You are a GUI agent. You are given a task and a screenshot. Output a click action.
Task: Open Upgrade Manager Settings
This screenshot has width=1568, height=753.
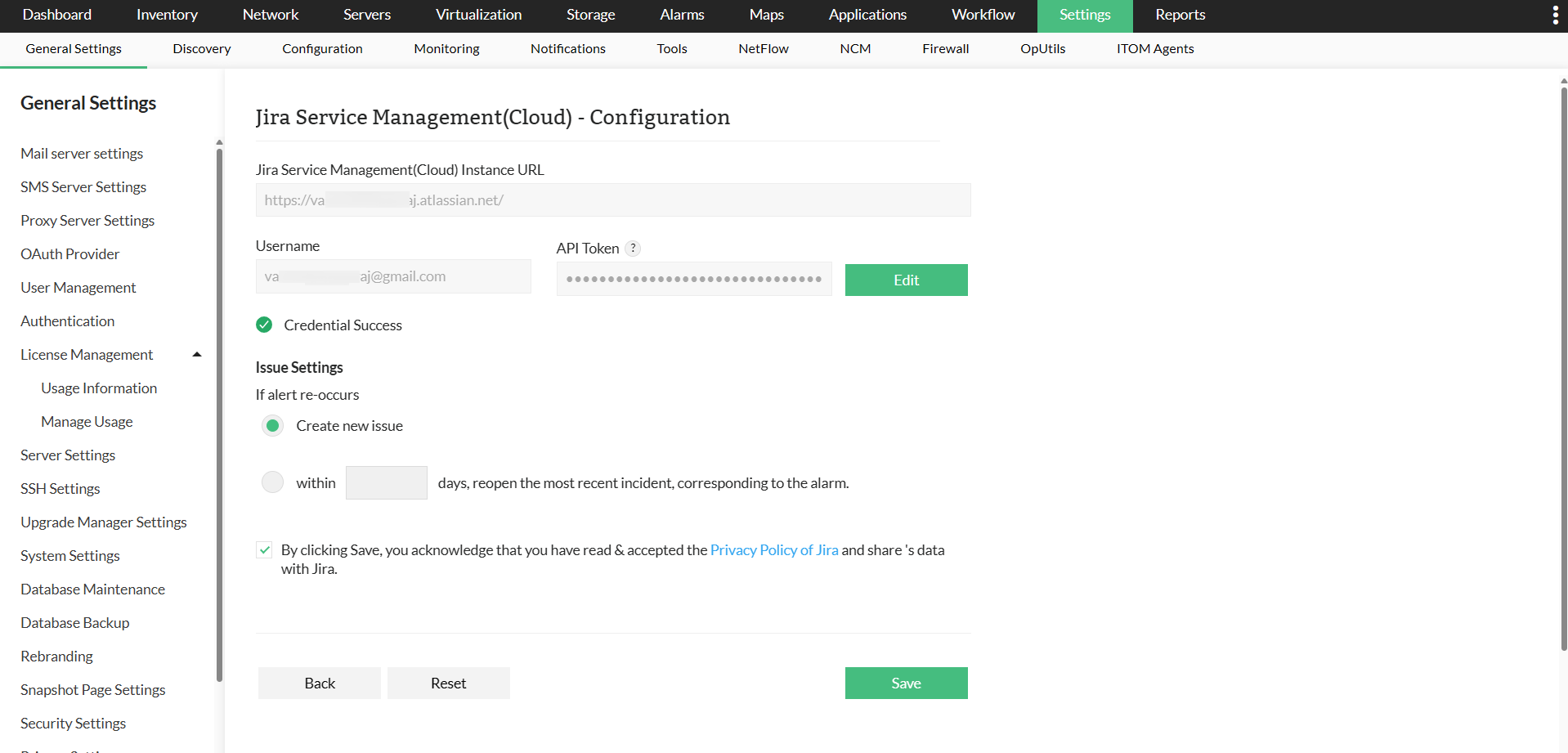104,522
